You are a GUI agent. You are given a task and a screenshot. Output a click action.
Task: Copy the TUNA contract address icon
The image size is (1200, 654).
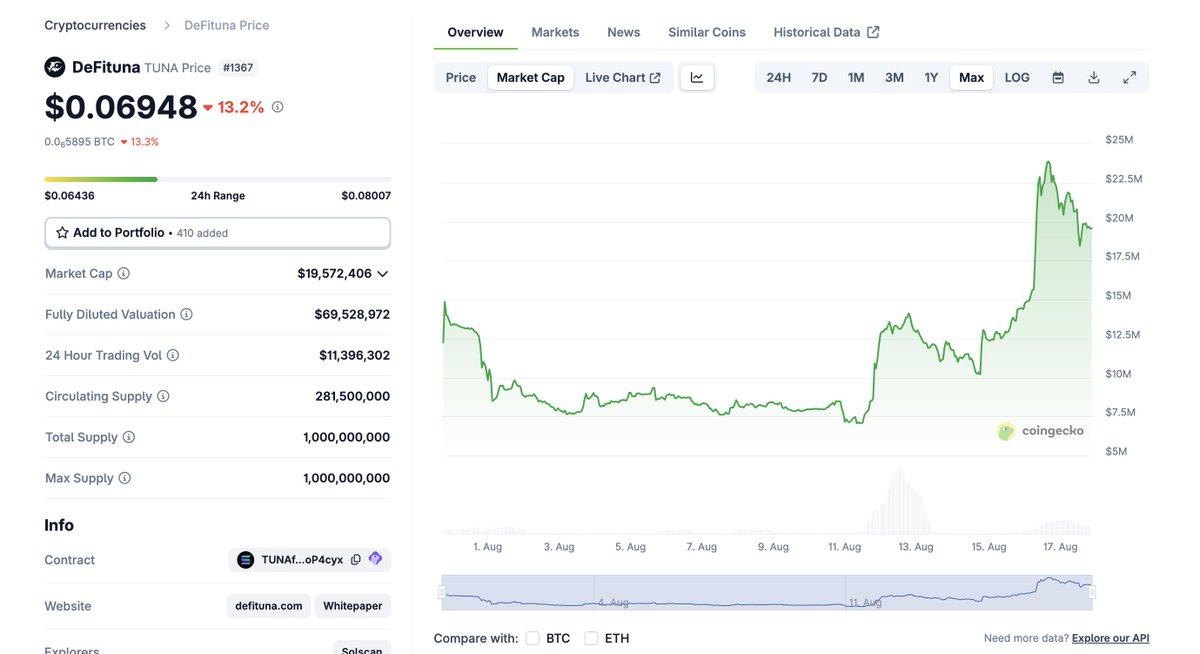356,560
